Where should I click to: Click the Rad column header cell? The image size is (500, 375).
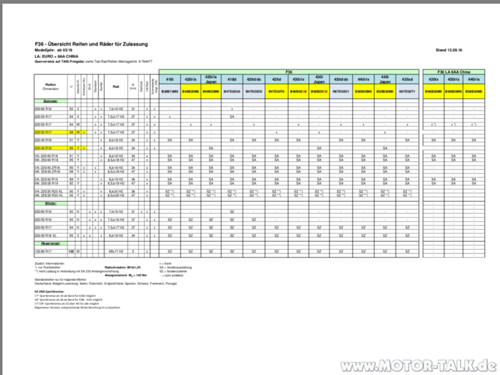tap(116, 87)
